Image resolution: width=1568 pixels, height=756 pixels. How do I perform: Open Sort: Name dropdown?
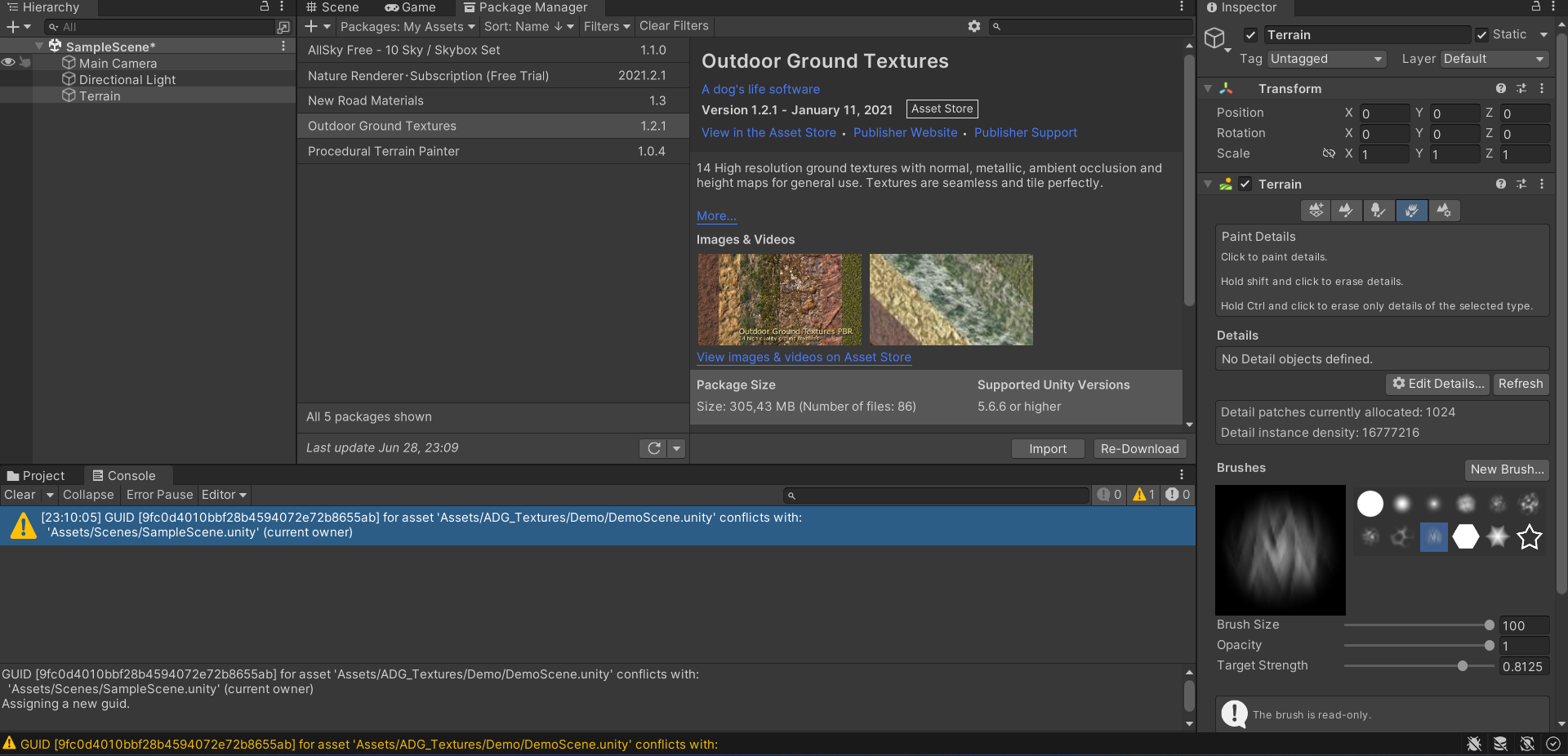click(x=529, y=27)
